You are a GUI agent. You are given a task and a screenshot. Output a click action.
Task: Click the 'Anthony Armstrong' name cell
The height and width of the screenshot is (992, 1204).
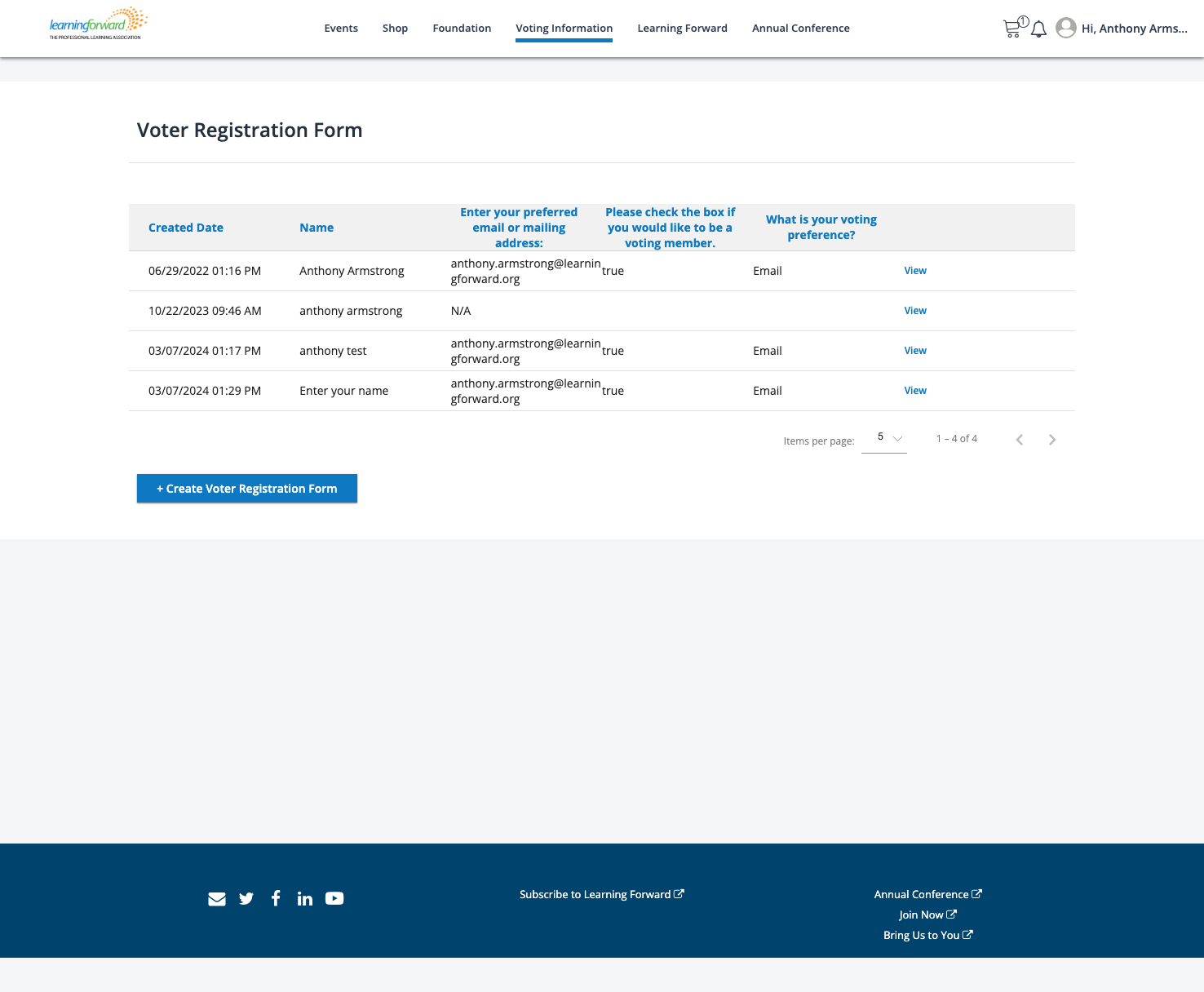click(x=352, y=271)
